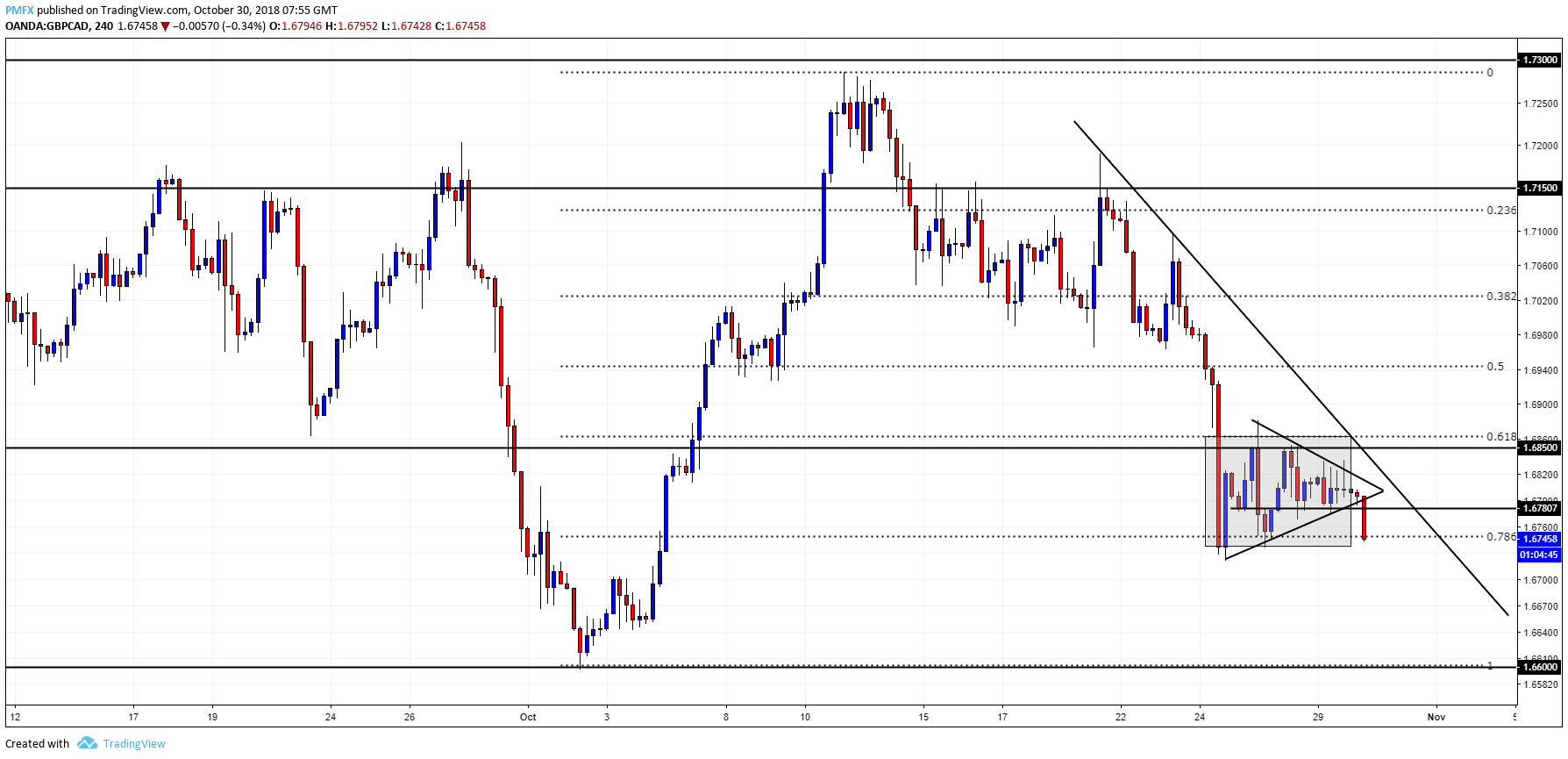Click the 1.66700 price axis value
Viewport: 1568px width, 759px height.
pos(1541,606)
